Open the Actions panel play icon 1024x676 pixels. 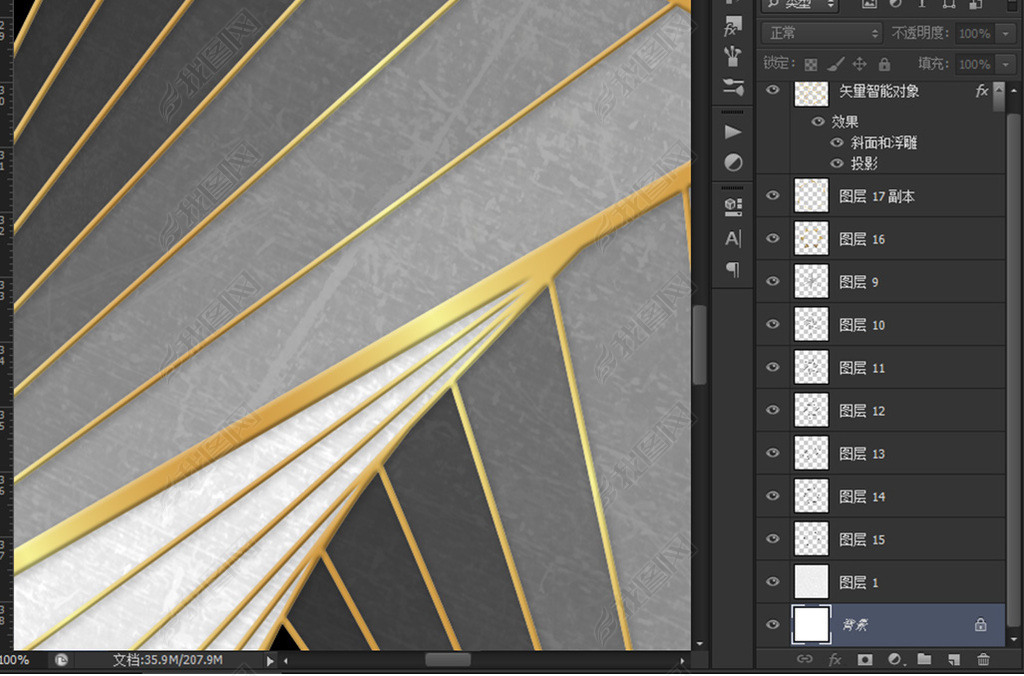pyautogui.click(x=733, y=132)
